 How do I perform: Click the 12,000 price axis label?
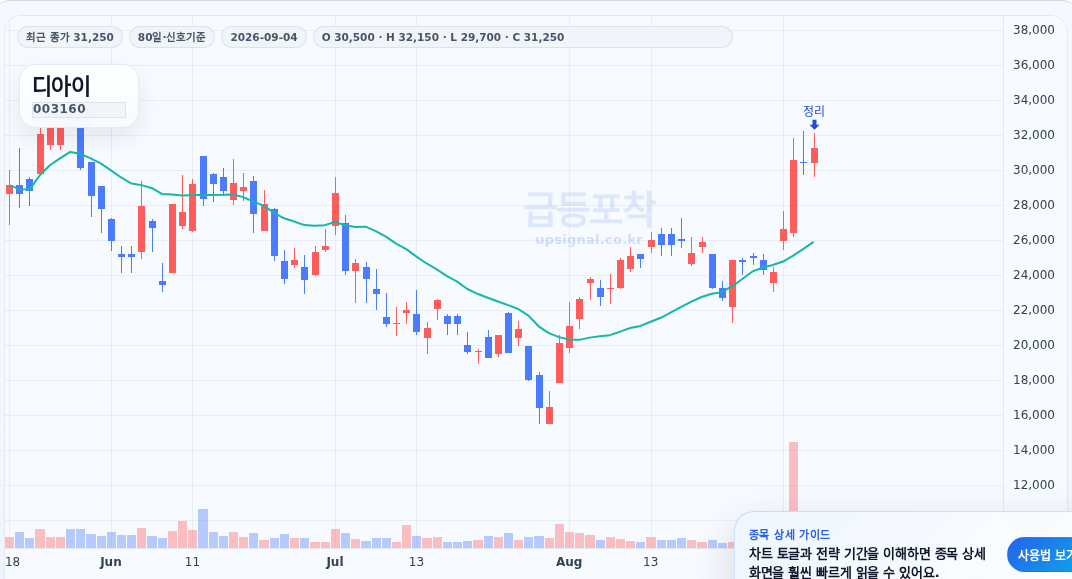point(1034,485)
